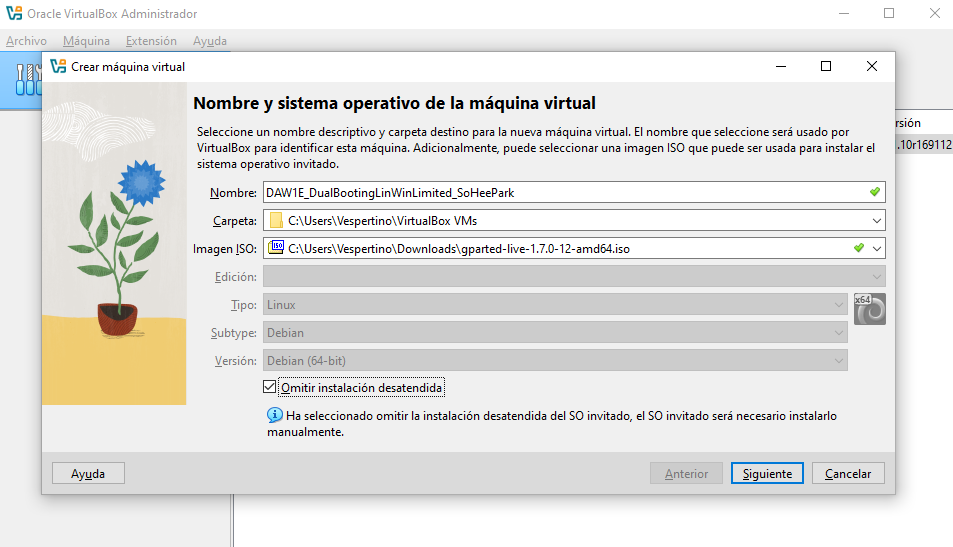Click the blue info icon beside the notice
Viewport: 953px width, 547px height.
(275, 415)
